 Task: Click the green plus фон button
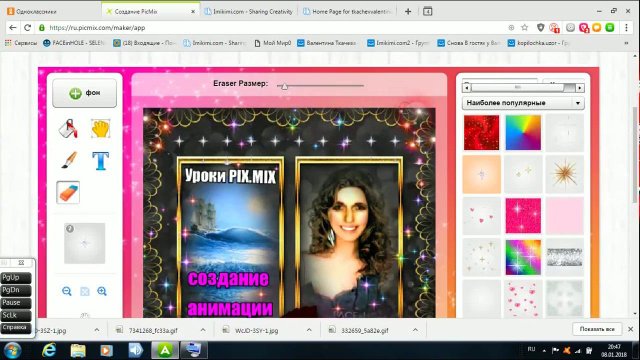[84, 93]
